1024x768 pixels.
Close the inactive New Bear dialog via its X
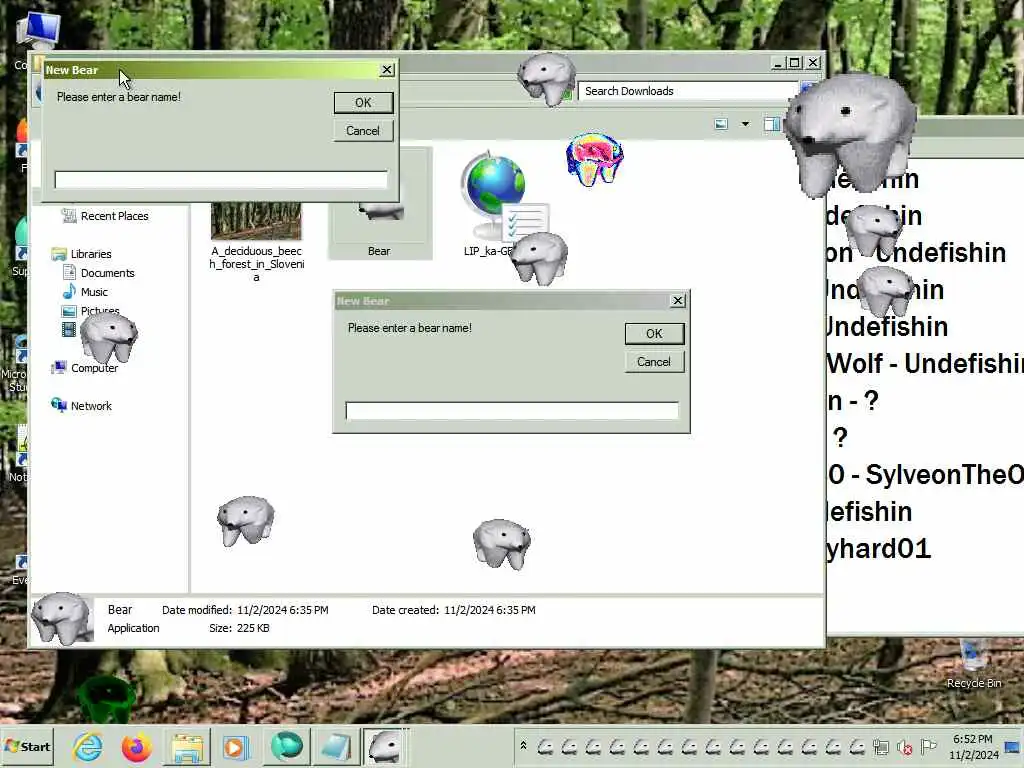[x=678, y=300]
